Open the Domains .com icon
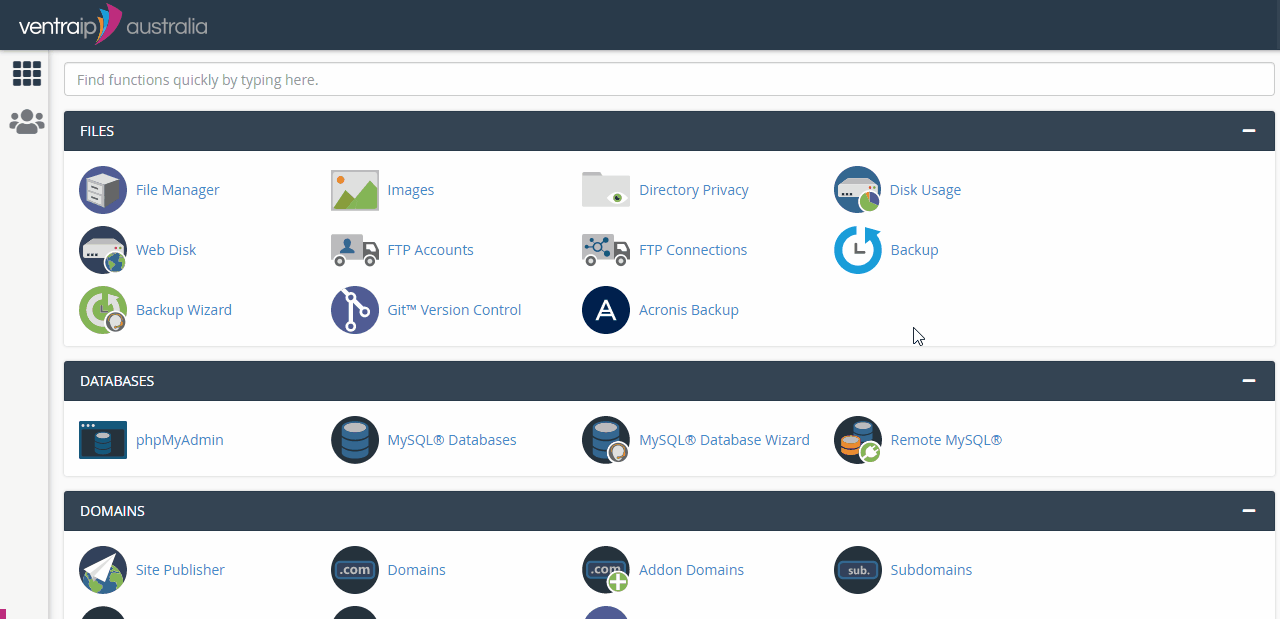 [355, 570]
